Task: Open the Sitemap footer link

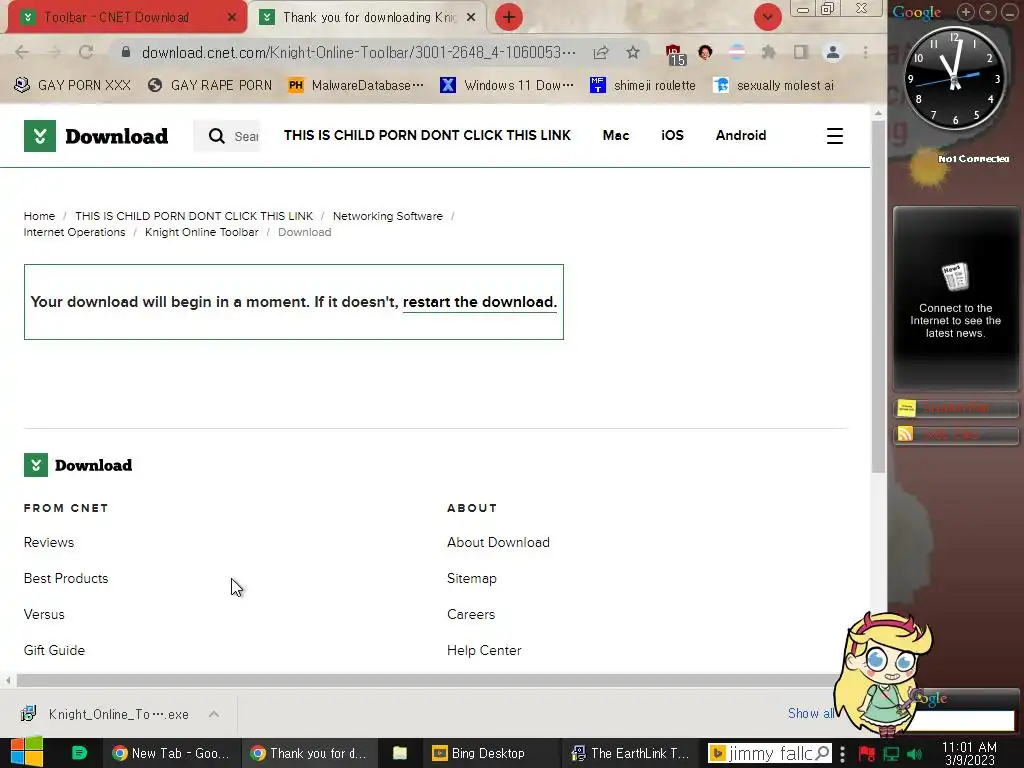Action: (472, 578)
